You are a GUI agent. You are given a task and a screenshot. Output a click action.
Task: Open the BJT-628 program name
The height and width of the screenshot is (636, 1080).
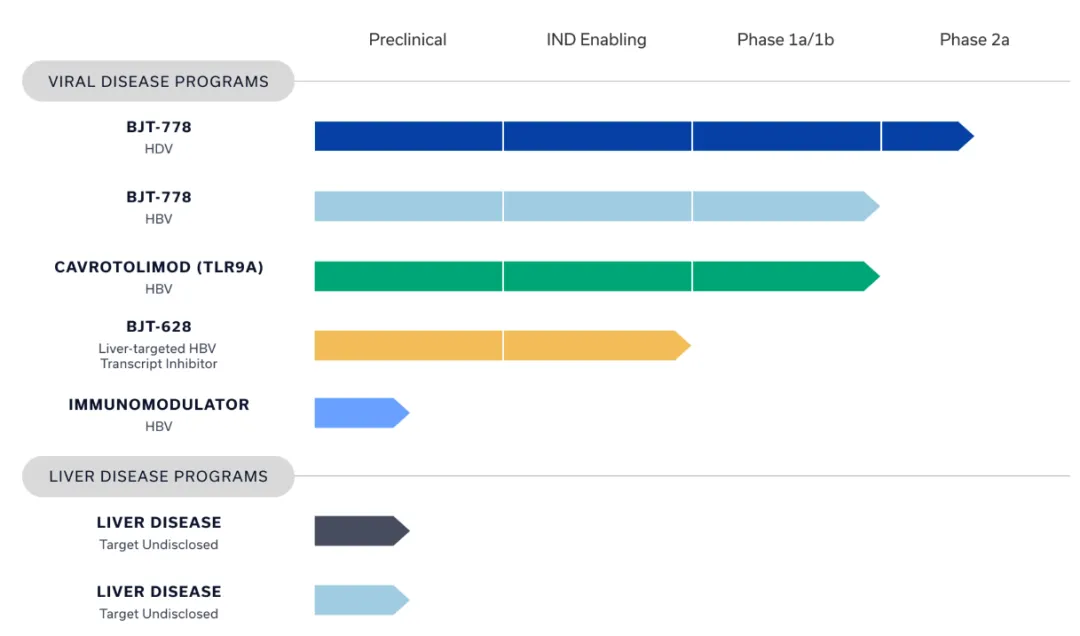[x=158, y=327]
